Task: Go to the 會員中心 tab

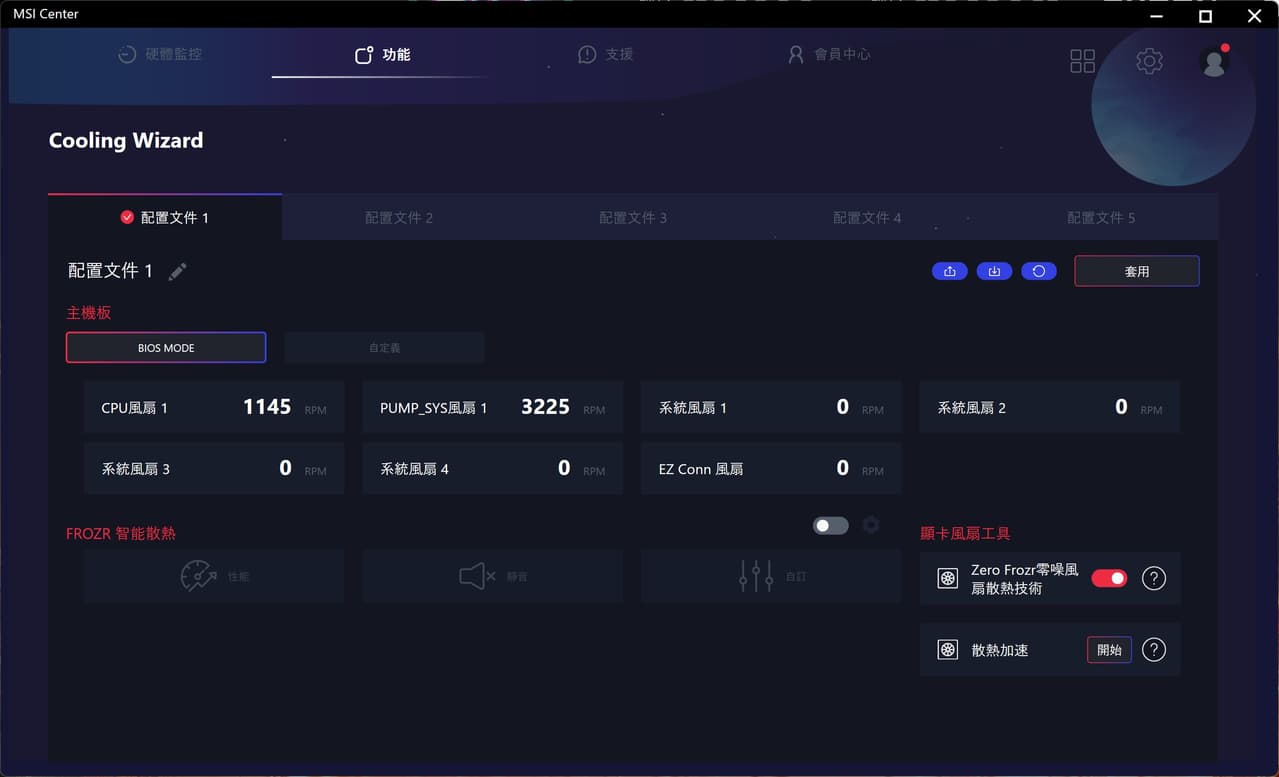Action: [x=829, y=54]
